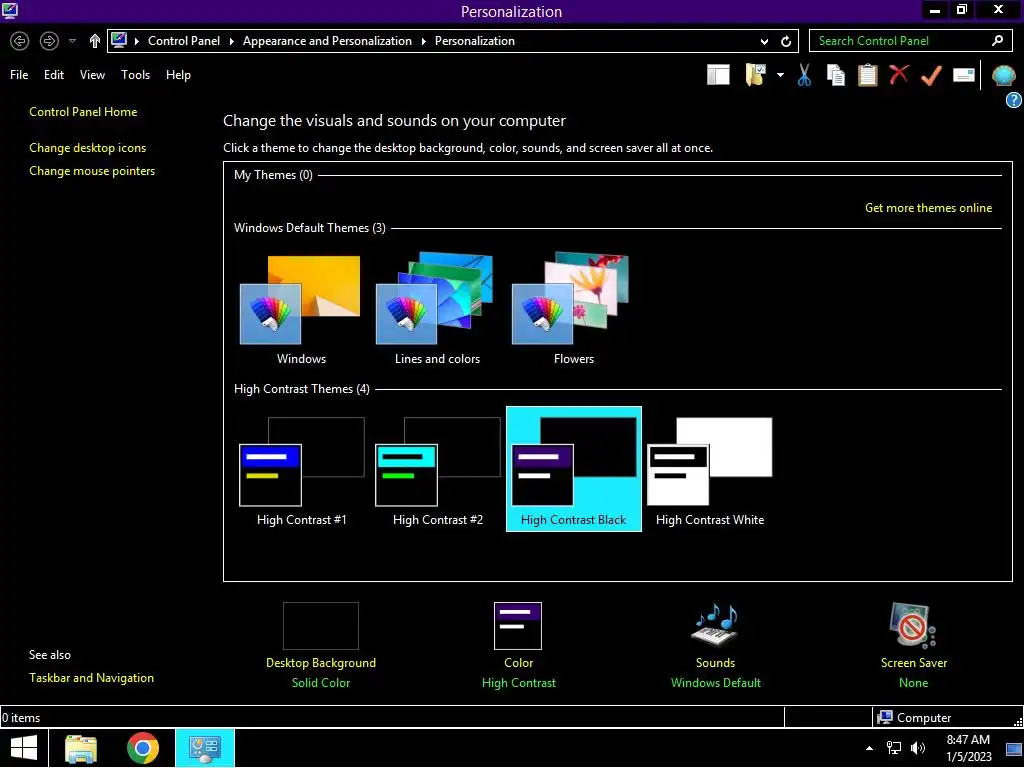Expand the breadcrumb arrow before Control Panel
Viewport: 1024px width, 768px height.
tap(137, 41)
